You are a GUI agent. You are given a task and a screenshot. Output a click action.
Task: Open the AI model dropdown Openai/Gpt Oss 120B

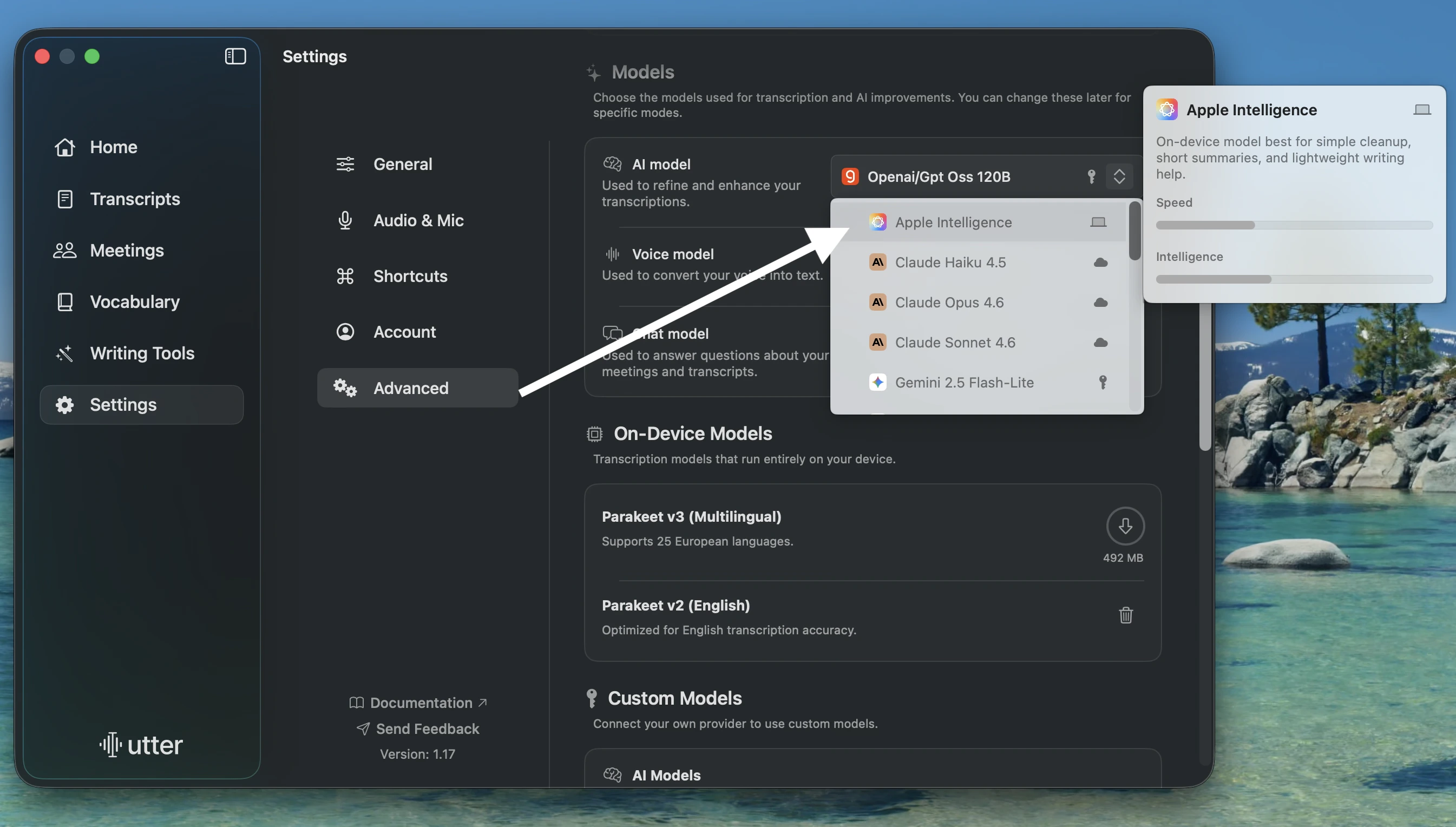point(987,176)
